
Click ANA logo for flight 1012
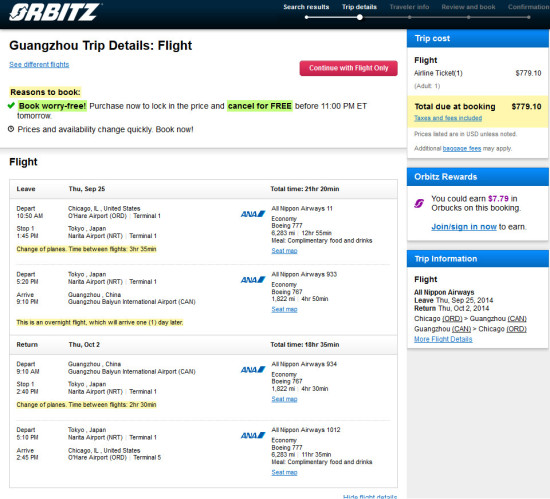click(253, 436)
